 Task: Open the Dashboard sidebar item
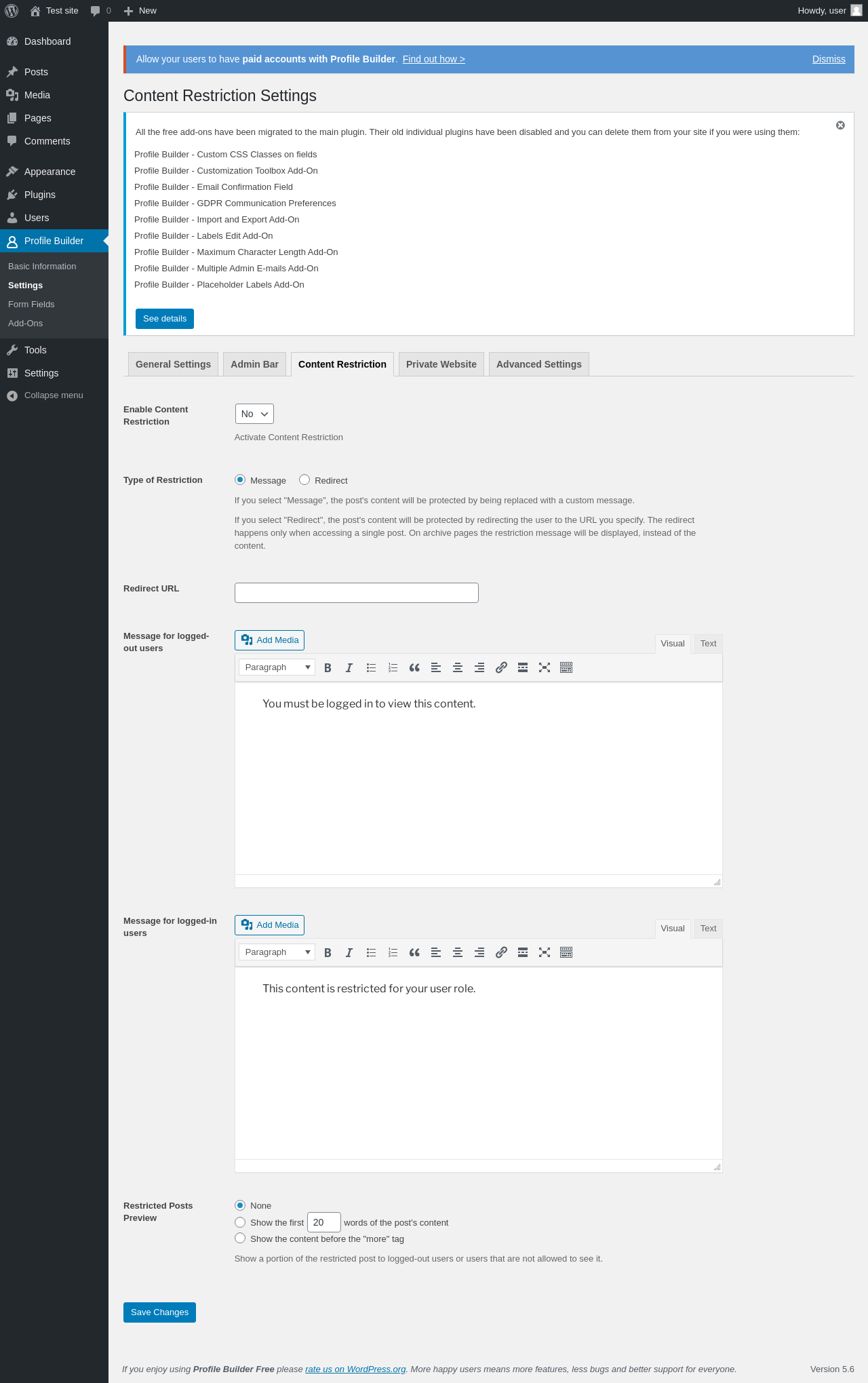coord(54,41)
